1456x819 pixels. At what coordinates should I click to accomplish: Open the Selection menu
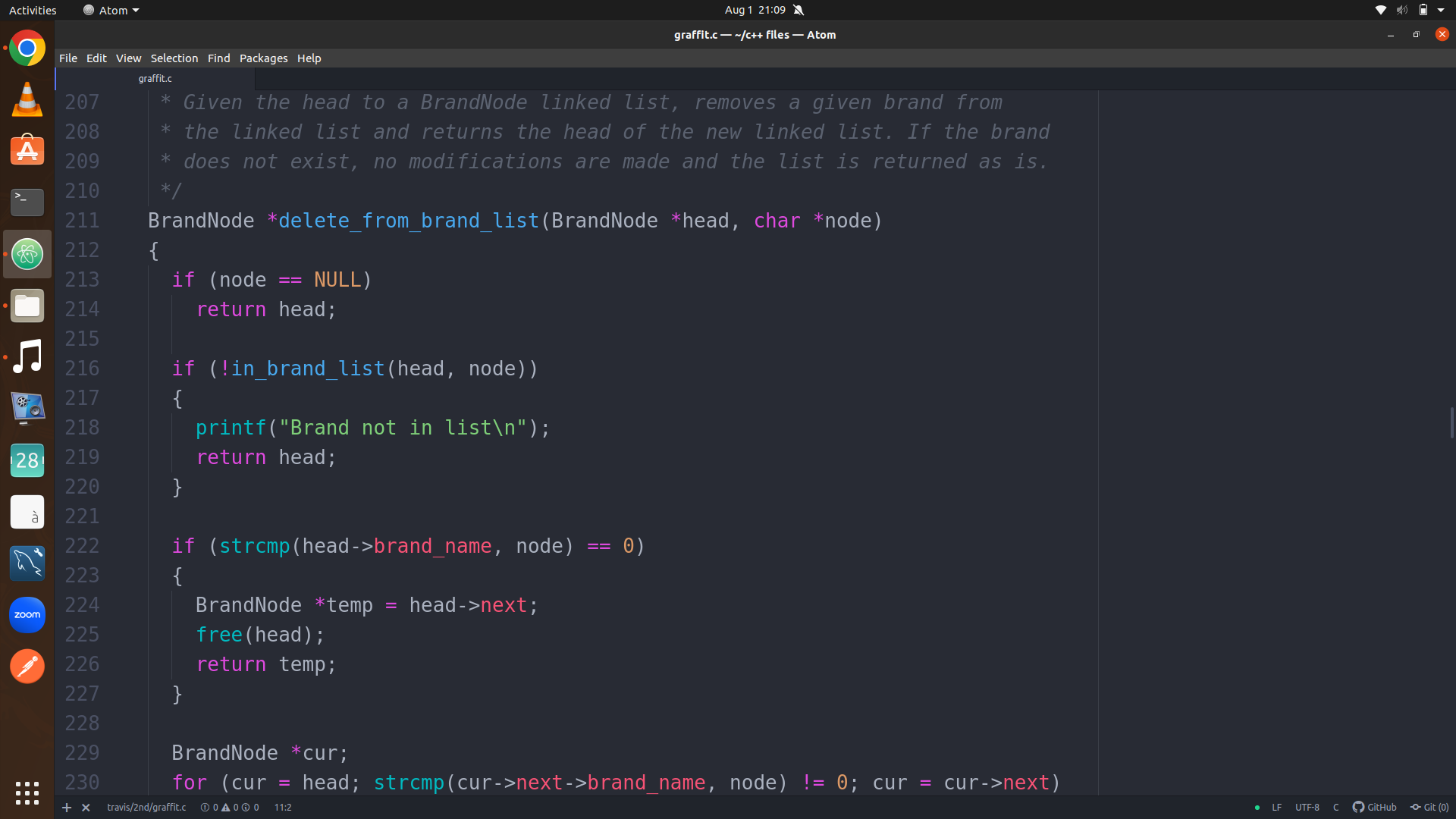tap(174, 58)
